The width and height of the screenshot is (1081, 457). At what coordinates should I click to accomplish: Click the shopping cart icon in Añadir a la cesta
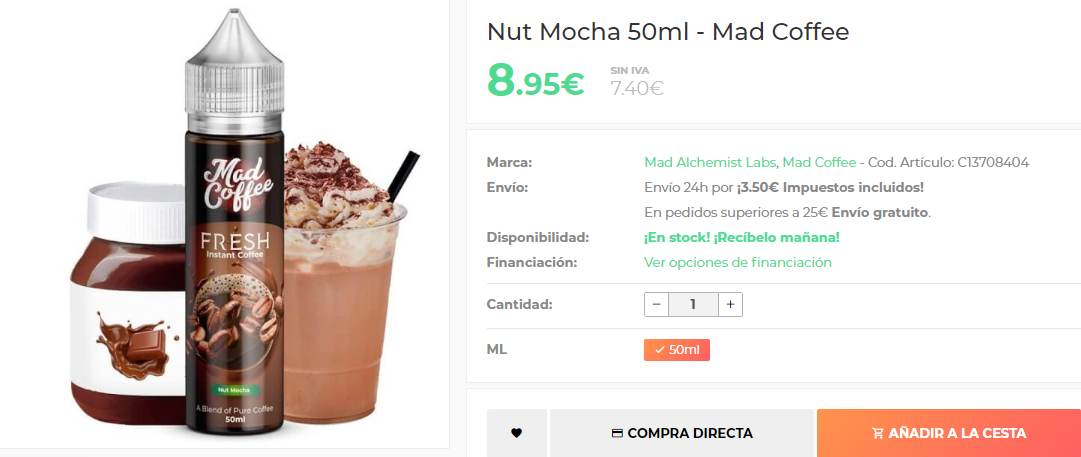pos(878,434)
